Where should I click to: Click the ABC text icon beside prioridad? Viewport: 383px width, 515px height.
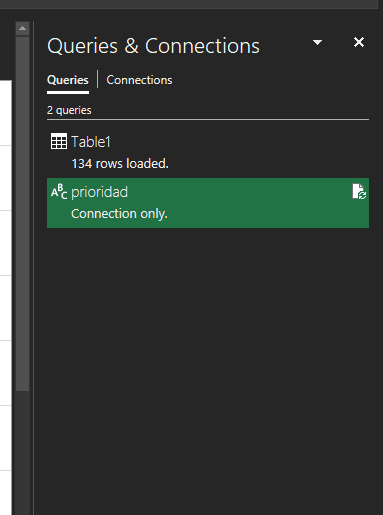tap(59, 192)
